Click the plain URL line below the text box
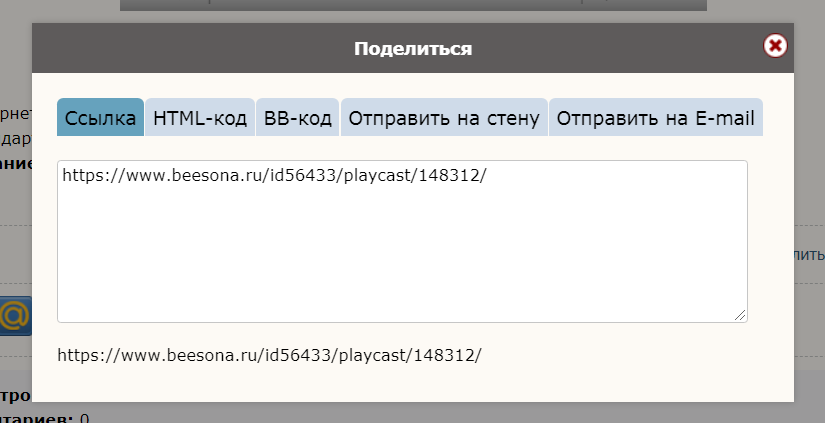The image size is (825, 423). pyautogui.click(x=269, y=355)
